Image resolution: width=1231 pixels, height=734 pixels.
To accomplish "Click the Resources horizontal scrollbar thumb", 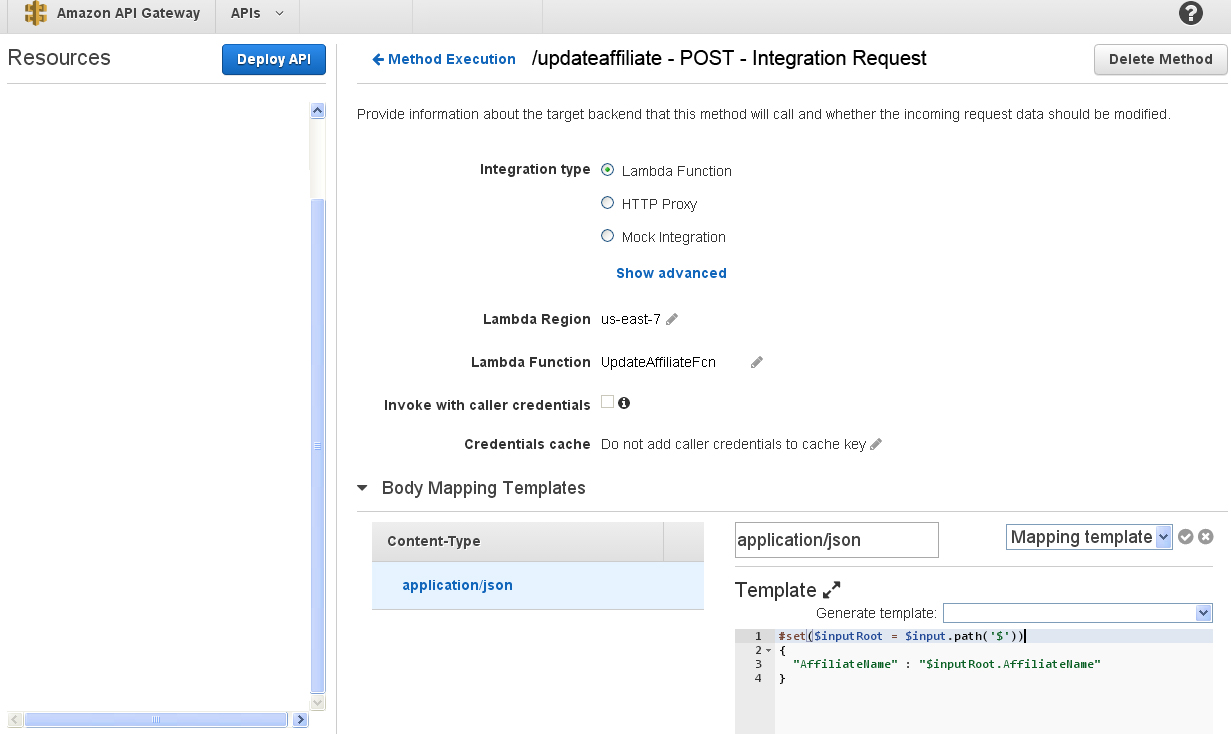I will click(156, 719).
